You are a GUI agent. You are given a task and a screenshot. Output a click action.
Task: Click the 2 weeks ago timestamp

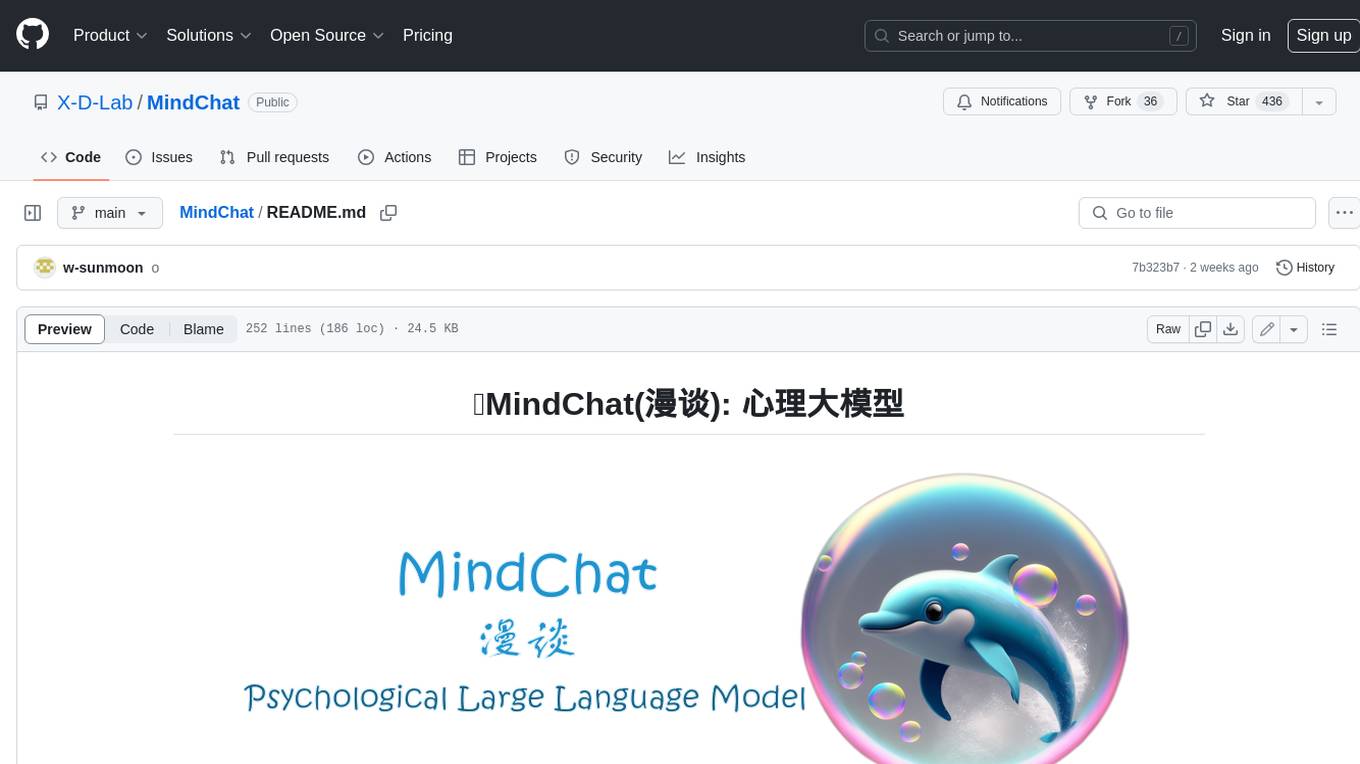pos(1224,268)
